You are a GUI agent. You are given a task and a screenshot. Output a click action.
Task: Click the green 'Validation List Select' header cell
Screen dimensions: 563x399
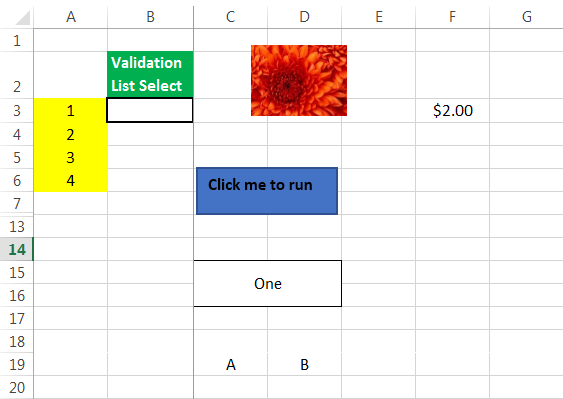click(150, 74)
